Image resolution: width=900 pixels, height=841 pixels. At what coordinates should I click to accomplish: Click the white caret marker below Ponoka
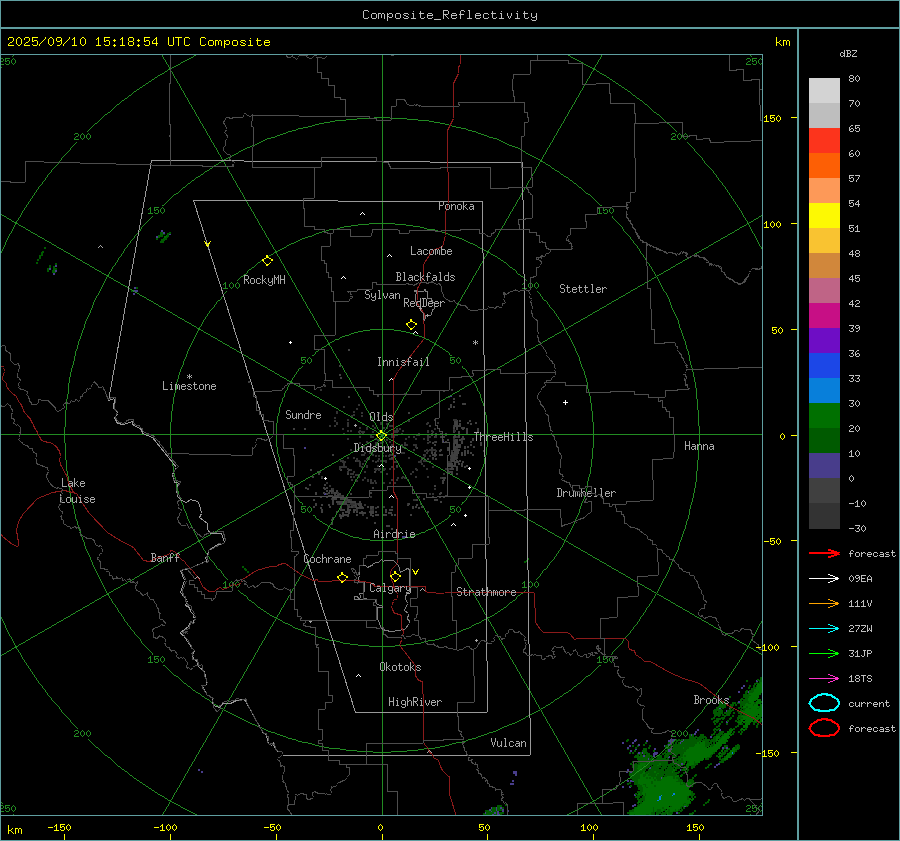[362, 214]
